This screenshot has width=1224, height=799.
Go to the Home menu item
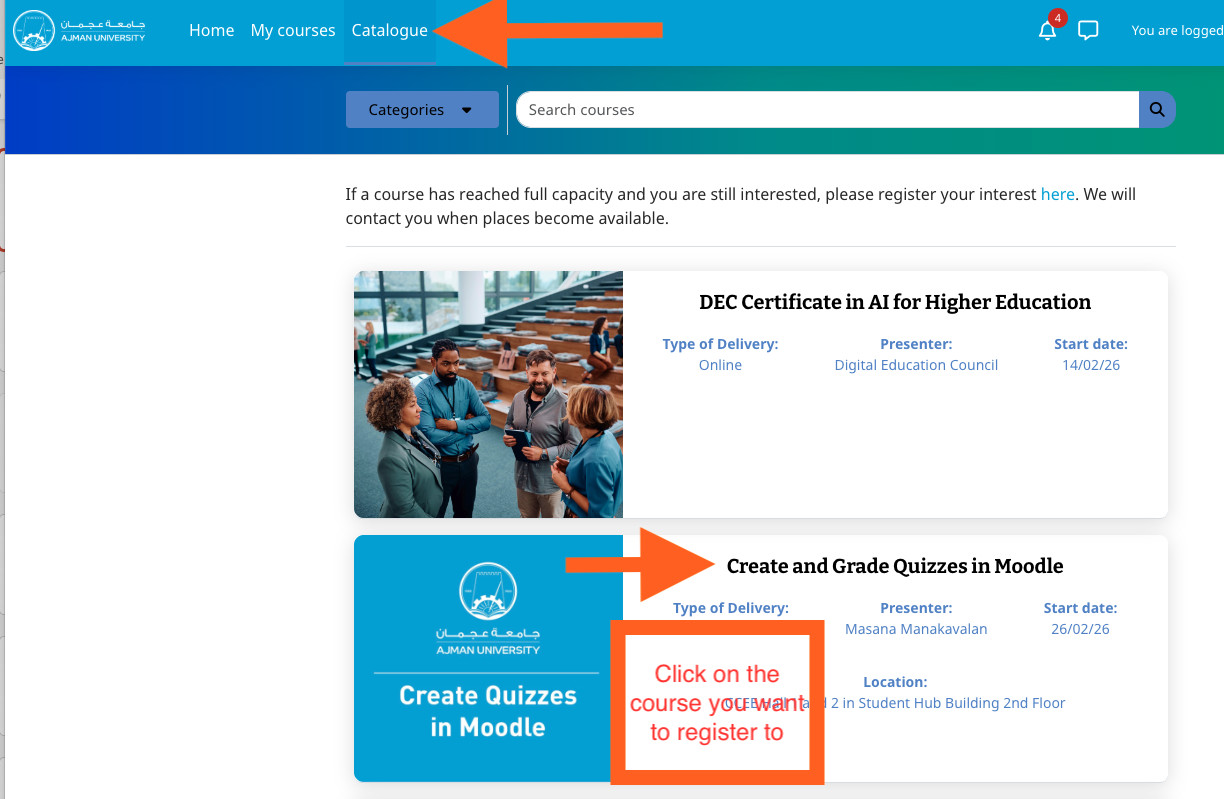pyautogui.click(x=211, y=31)
